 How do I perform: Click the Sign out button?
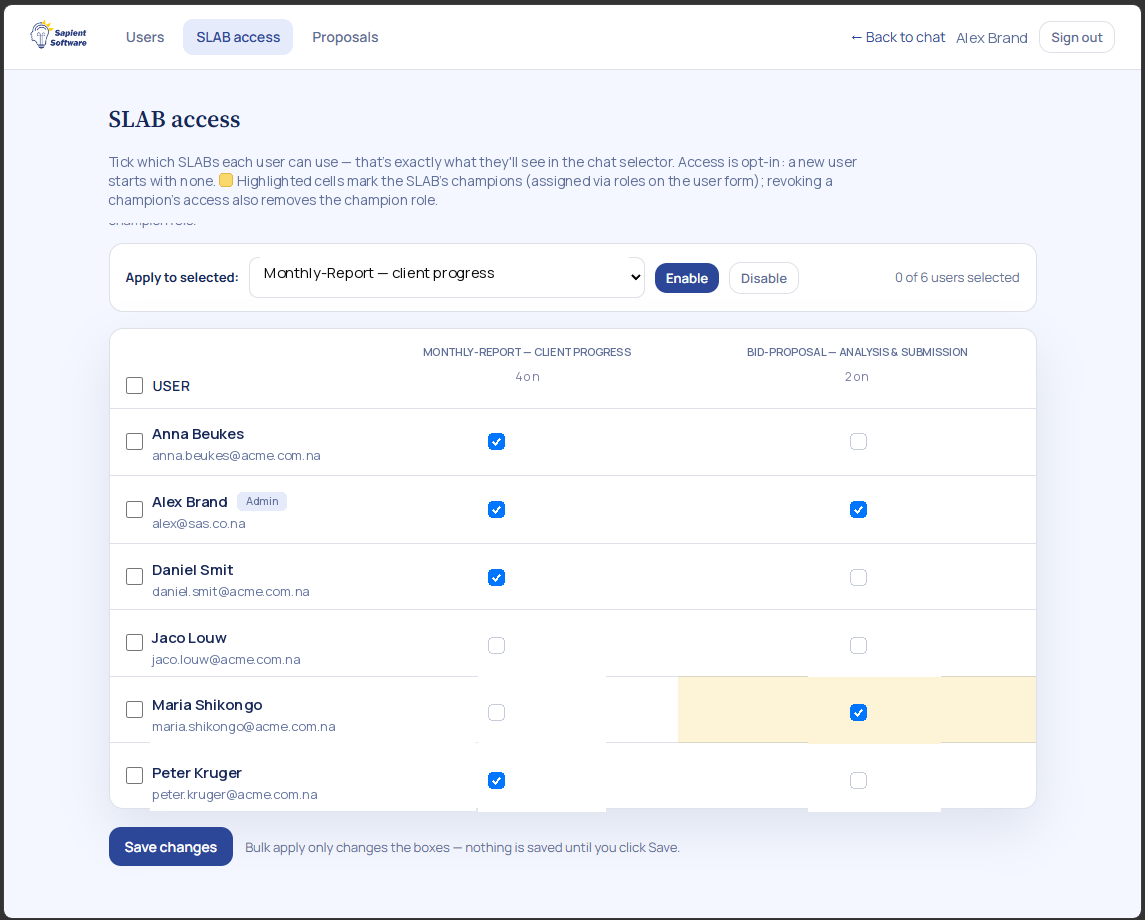click(x=1076, y=37)
